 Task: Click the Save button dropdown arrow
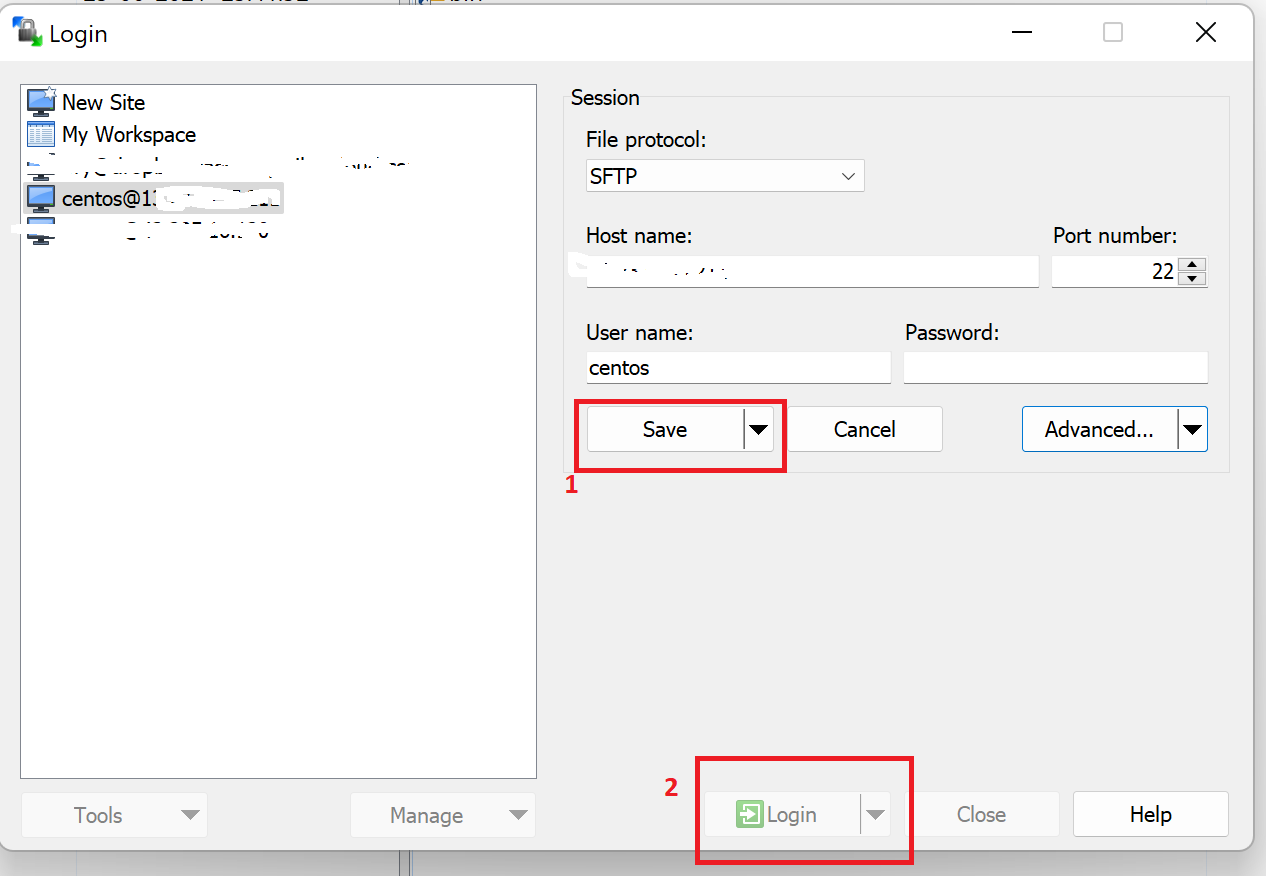coord(759,428)
